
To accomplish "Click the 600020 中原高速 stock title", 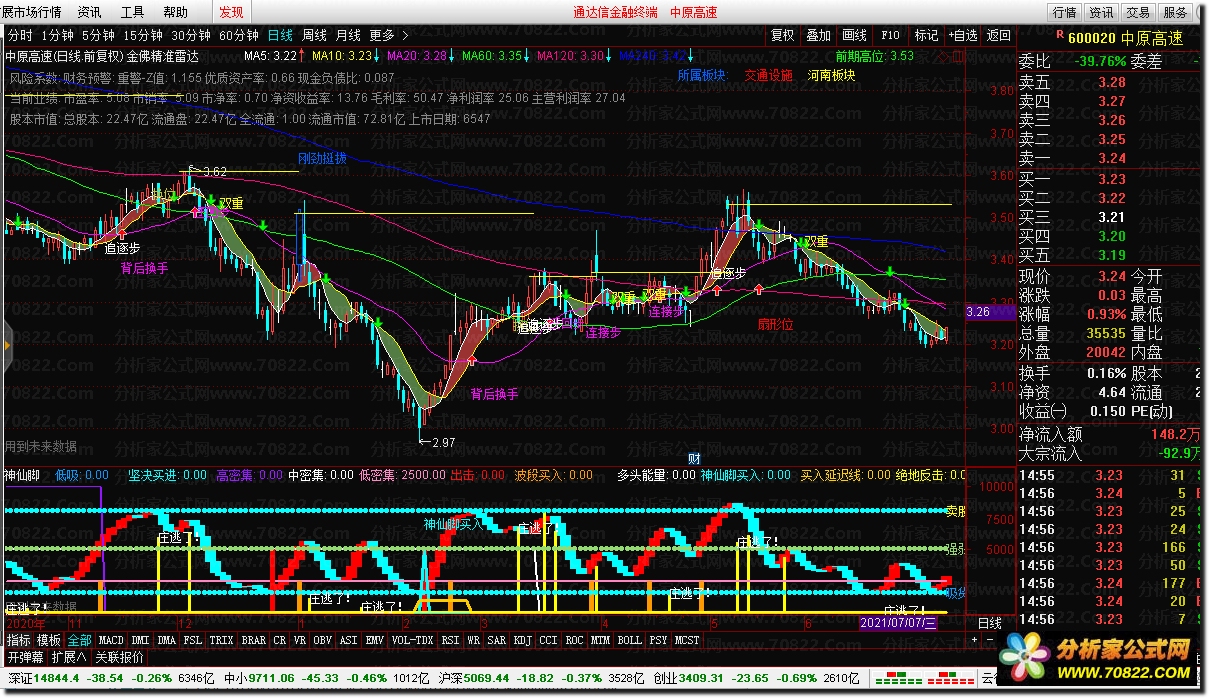I will [1125, 38].
